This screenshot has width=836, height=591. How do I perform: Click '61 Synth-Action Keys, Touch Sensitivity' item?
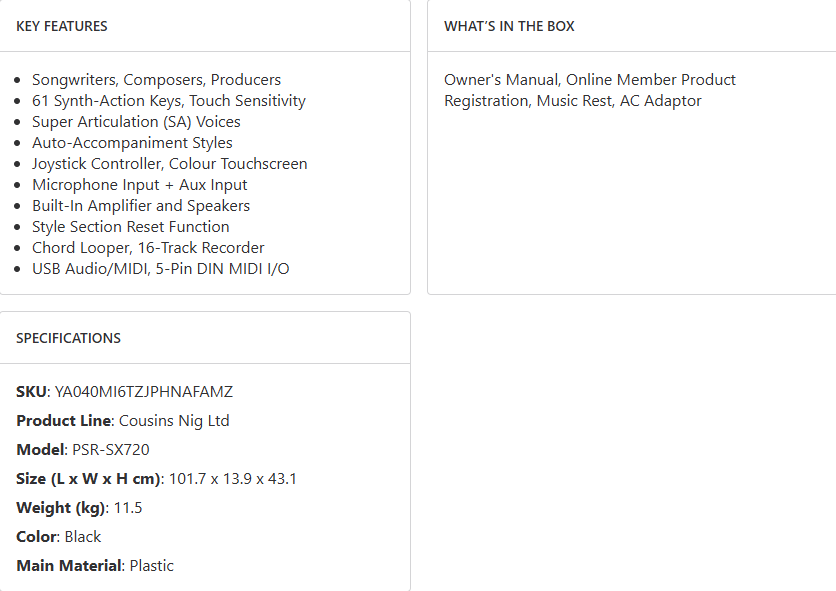pyautogui.click(x=168, y=101)
